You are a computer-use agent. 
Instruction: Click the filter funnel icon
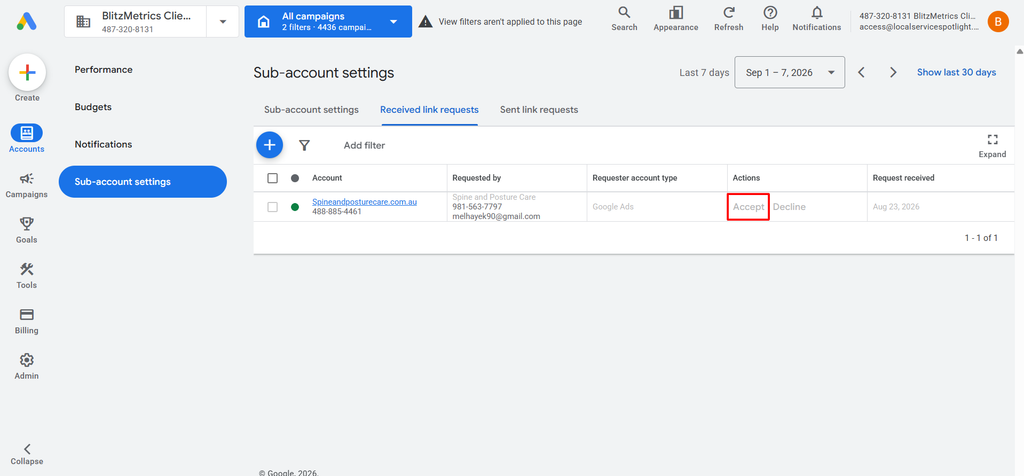(304, 145)
